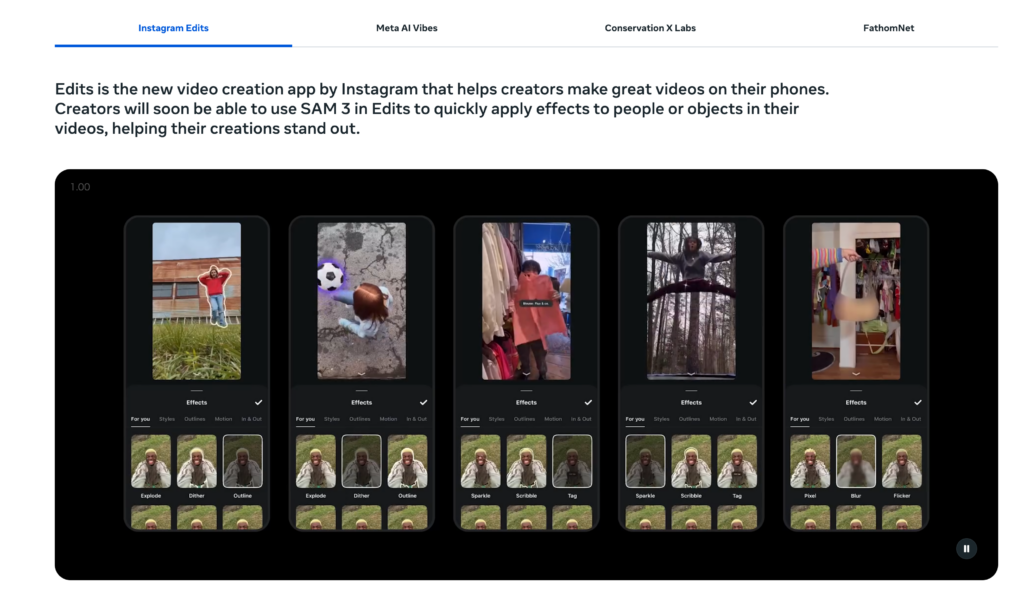
Task: Choose the Pixel effect thumbnail
Action: (809, 461)
